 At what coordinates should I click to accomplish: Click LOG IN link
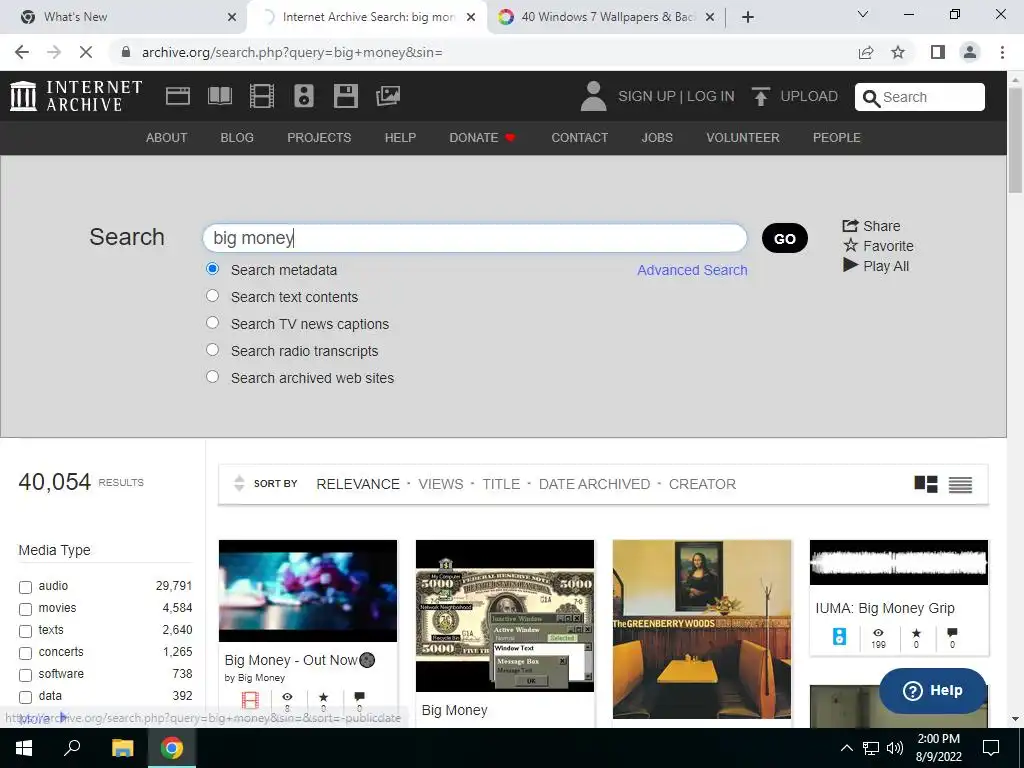coord(711,97)
